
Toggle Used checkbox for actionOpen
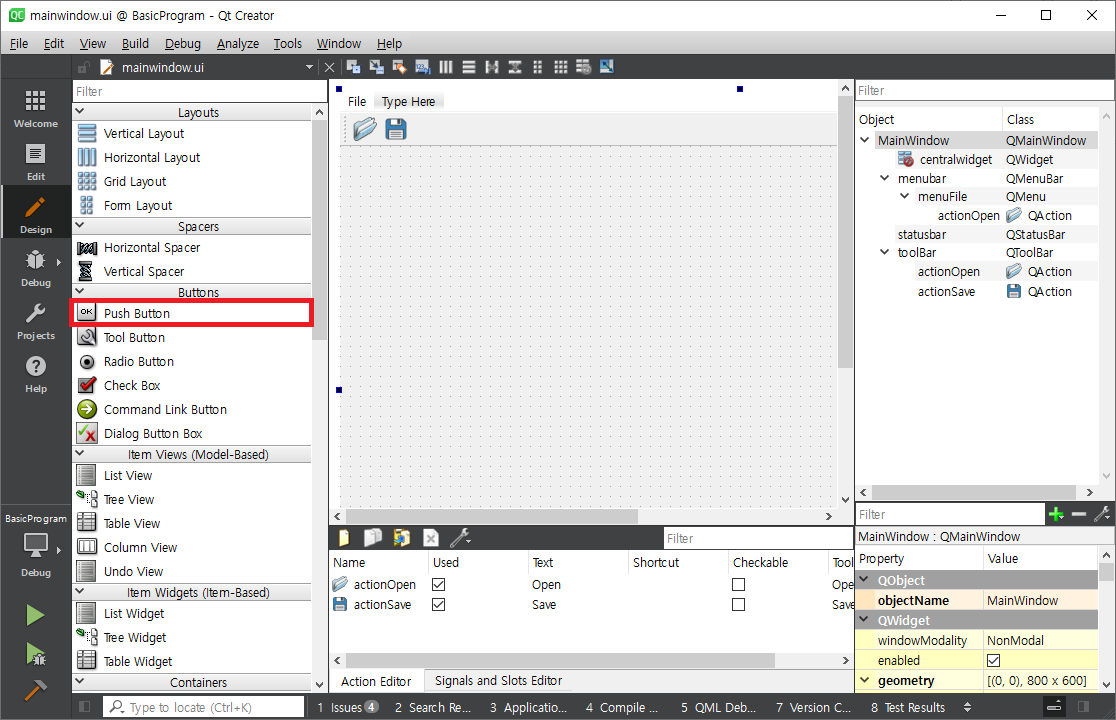(x=438, y=584)
